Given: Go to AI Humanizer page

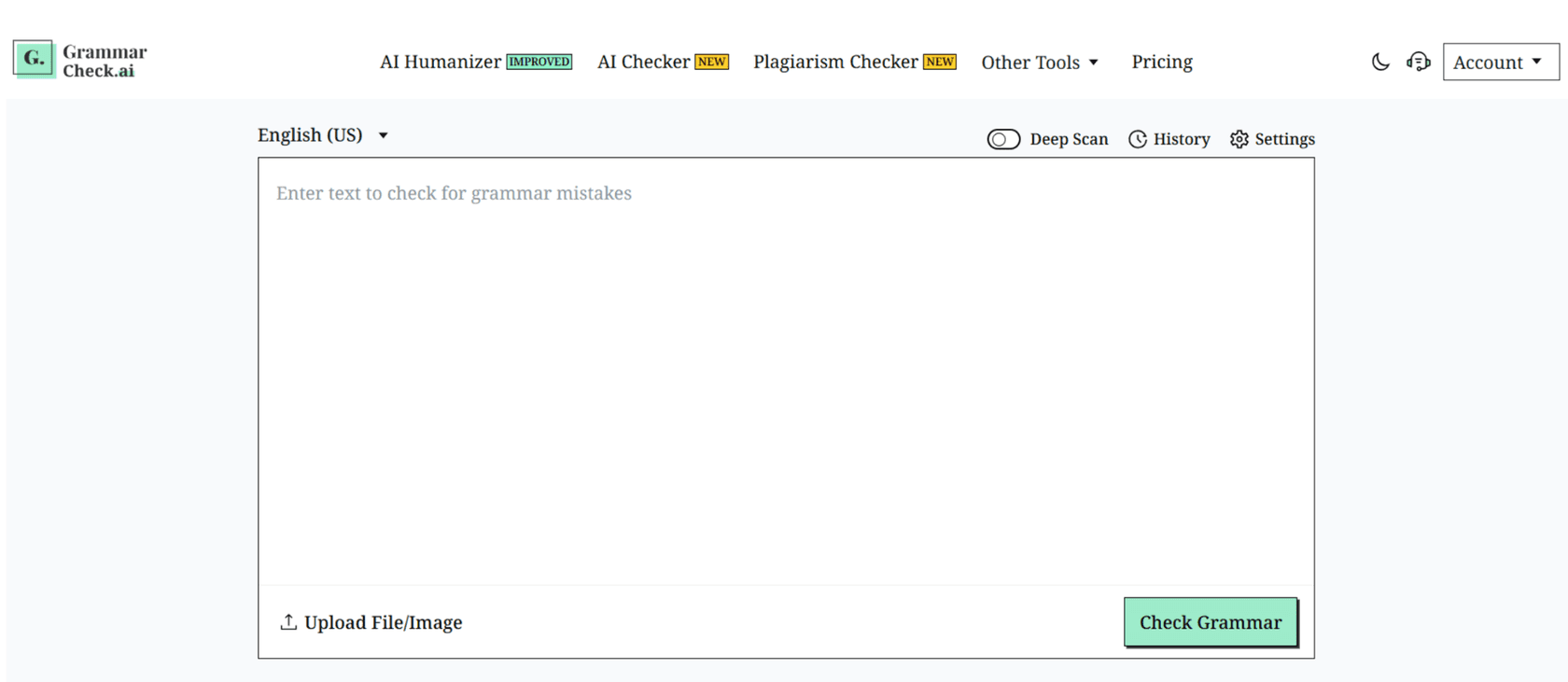Looking at the screenshot, I should [440, 62].
